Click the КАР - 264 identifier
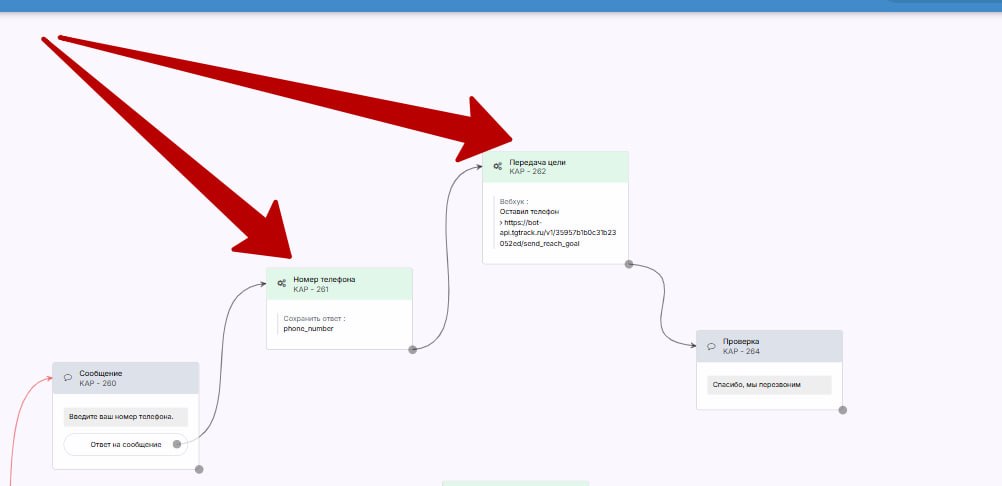Viewport: 1002px width, 486px height. click(741, 352)
